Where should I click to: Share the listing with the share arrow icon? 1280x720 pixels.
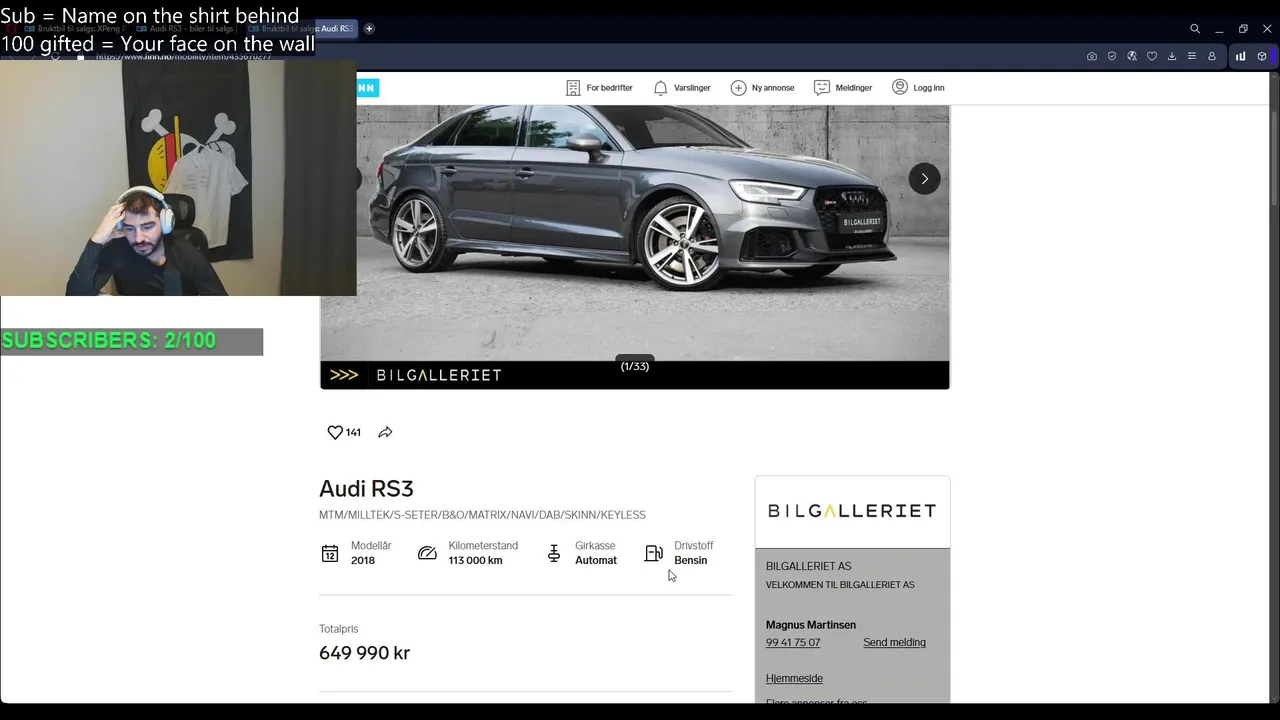[385, 432]
